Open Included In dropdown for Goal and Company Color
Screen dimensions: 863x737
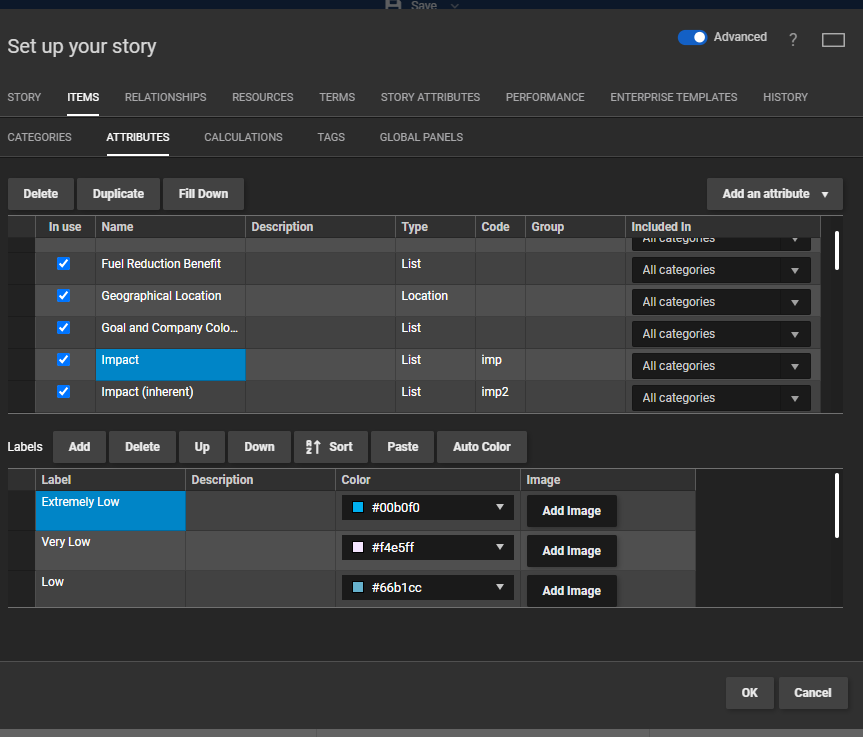(x=721, y=334)
